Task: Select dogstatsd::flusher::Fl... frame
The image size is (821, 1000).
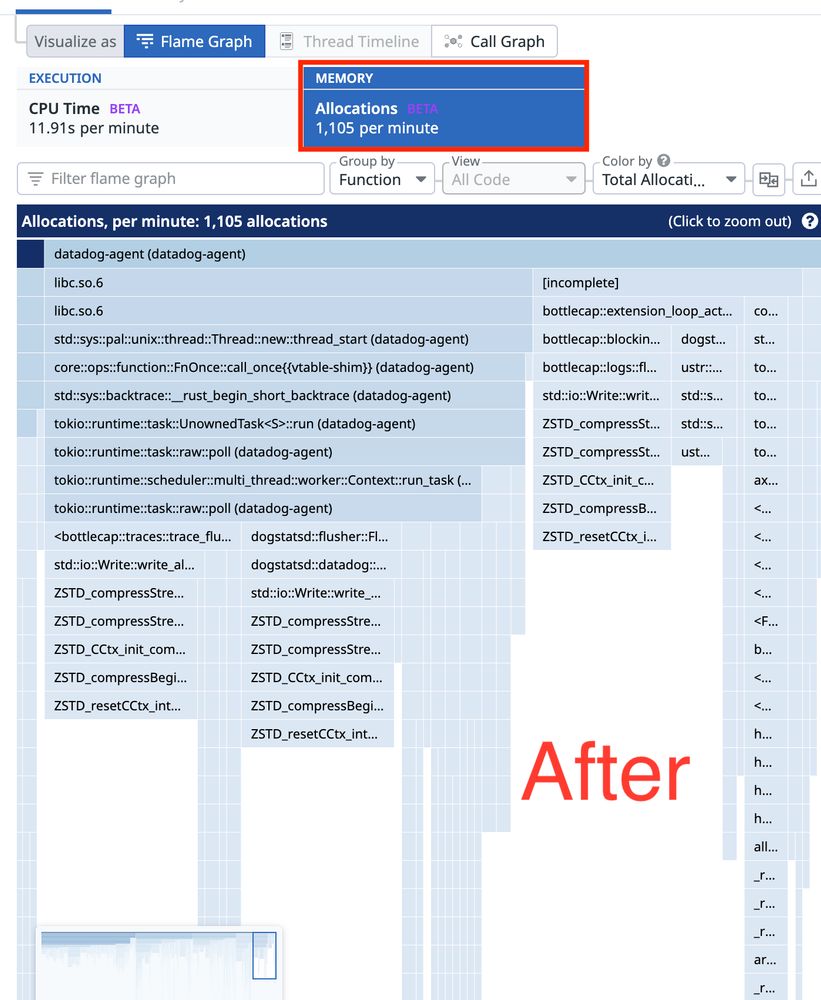Action: [321, 536]
